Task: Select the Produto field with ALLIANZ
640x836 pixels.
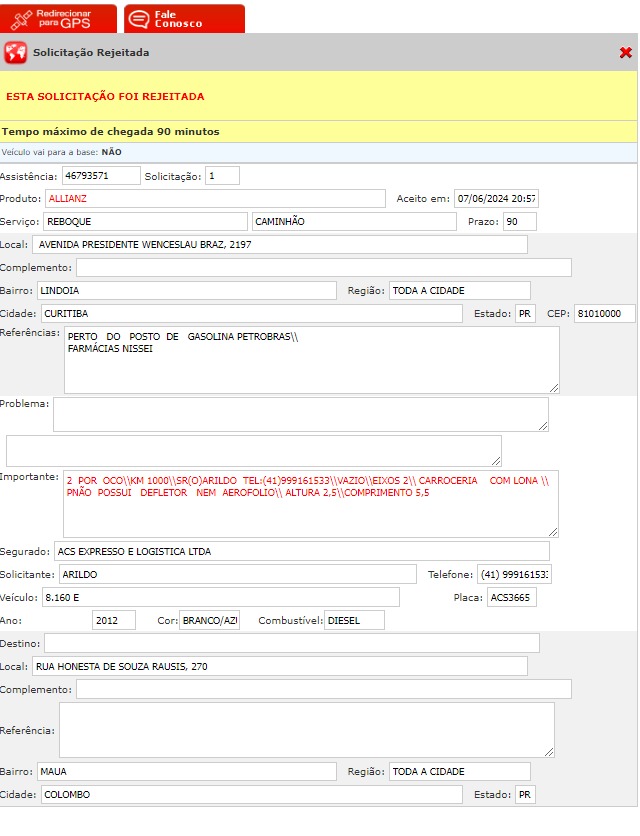Action: [x=214, y=198]
